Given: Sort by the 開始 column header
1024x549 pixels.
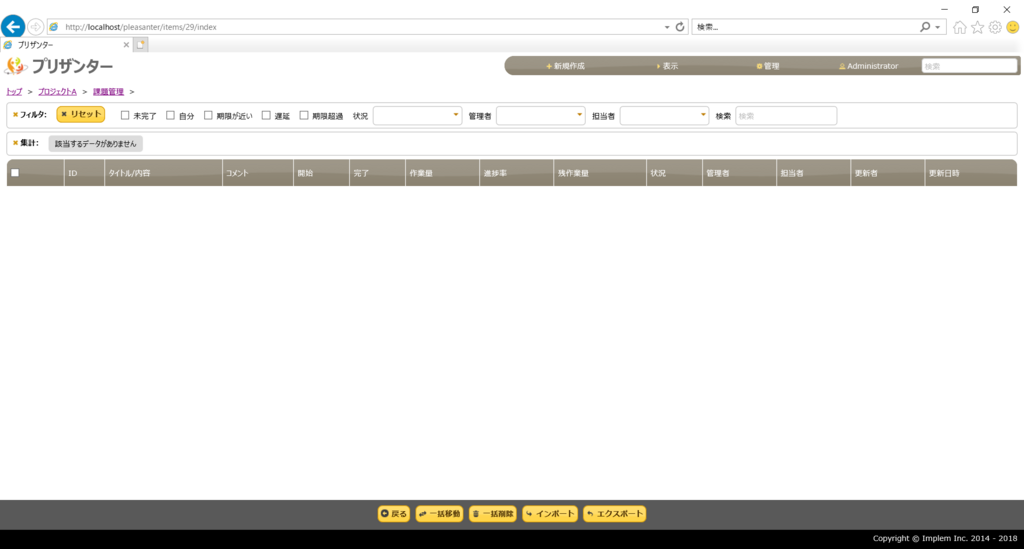Looking at the screenshot, I should point(321,173).
